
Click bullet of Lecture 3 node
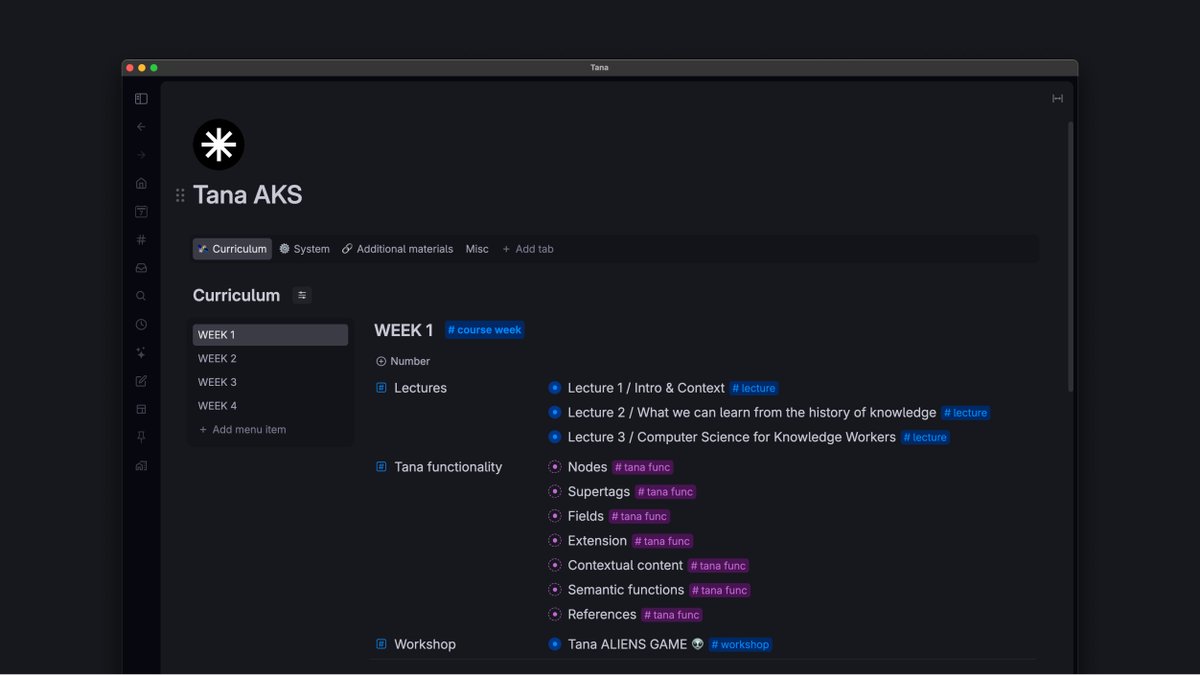(x=555, y=437)
